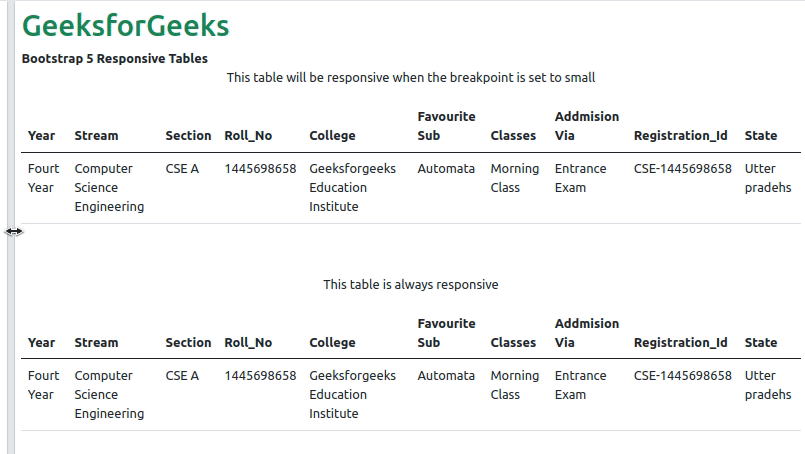Click 'Stream' header in the first table

96,136
